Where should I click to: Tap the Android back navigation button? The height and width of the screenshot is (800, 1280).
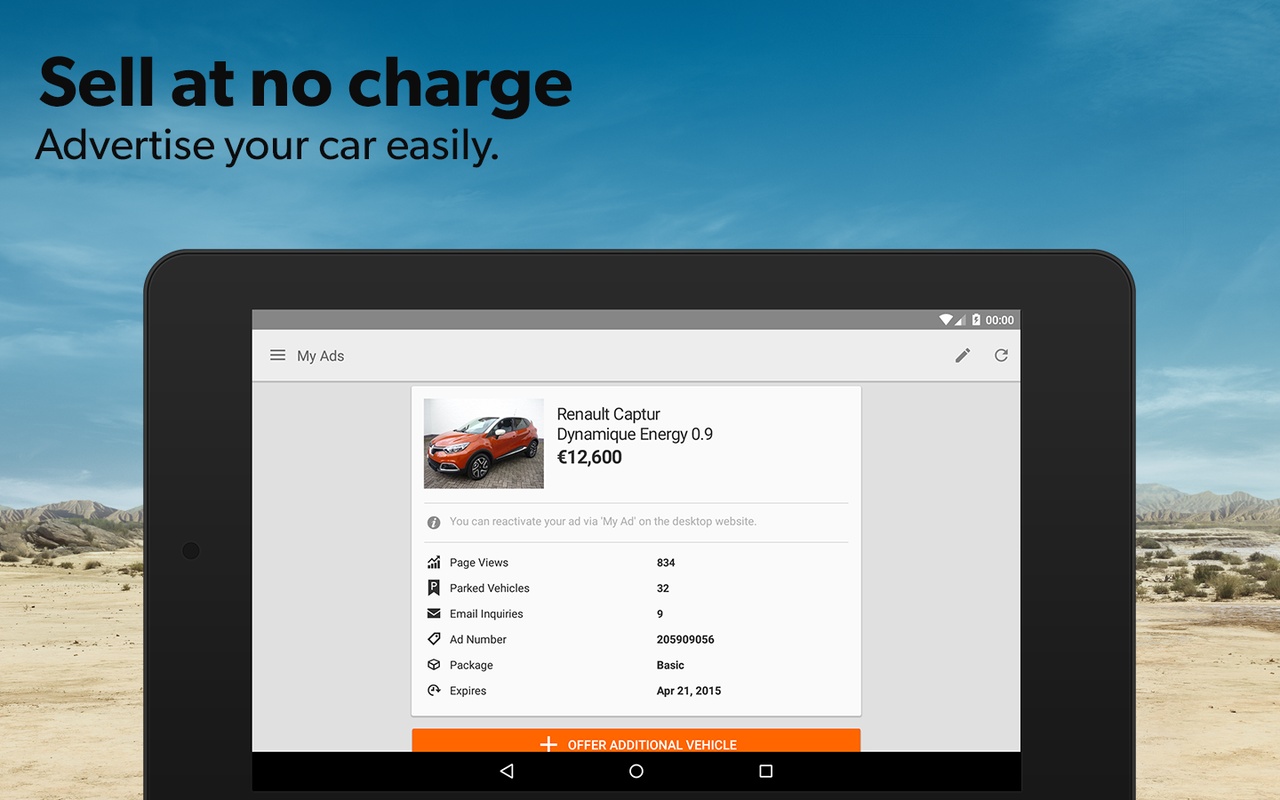[507, 771]
